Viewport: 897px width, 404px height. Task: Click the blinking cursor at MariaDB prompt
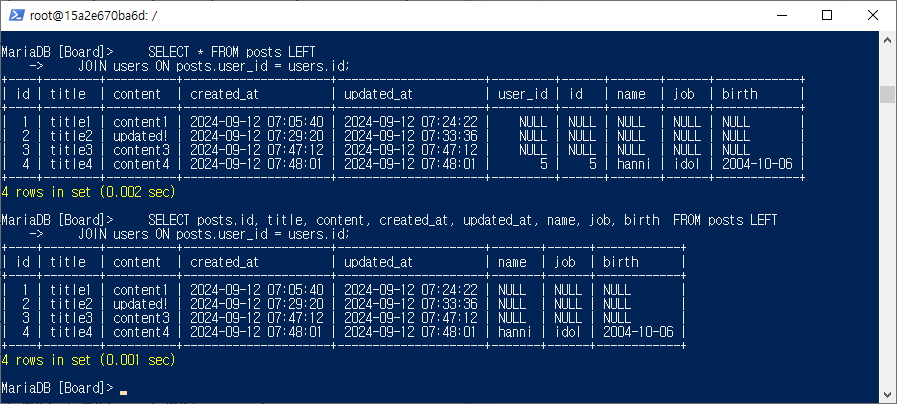[123, 392]
